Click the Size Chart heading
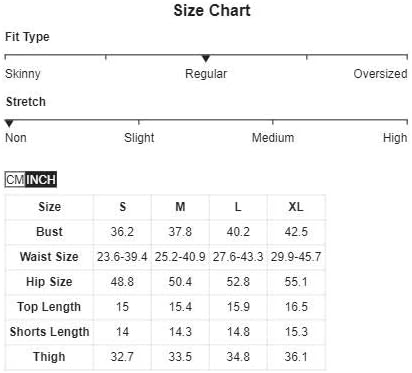412x373 pixels. pos(212,10)
